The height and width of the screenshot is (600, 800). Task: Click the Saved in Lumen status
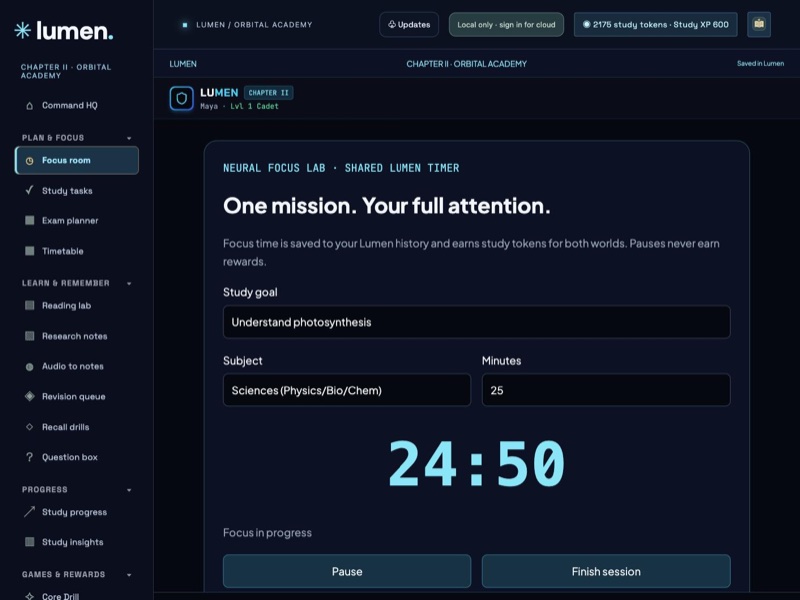[760, 63]
